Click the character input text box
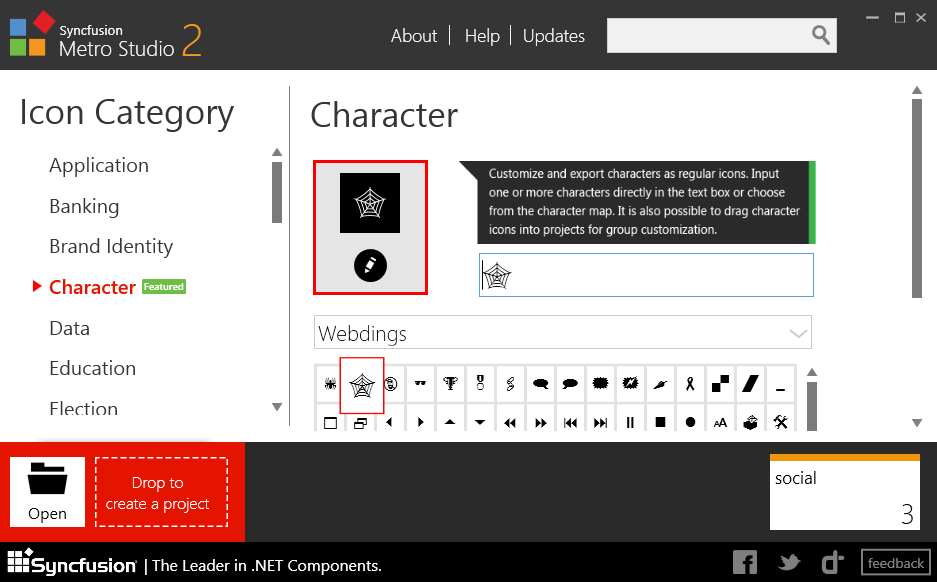This screenshot has width=937, height=582. click(646, 275)
